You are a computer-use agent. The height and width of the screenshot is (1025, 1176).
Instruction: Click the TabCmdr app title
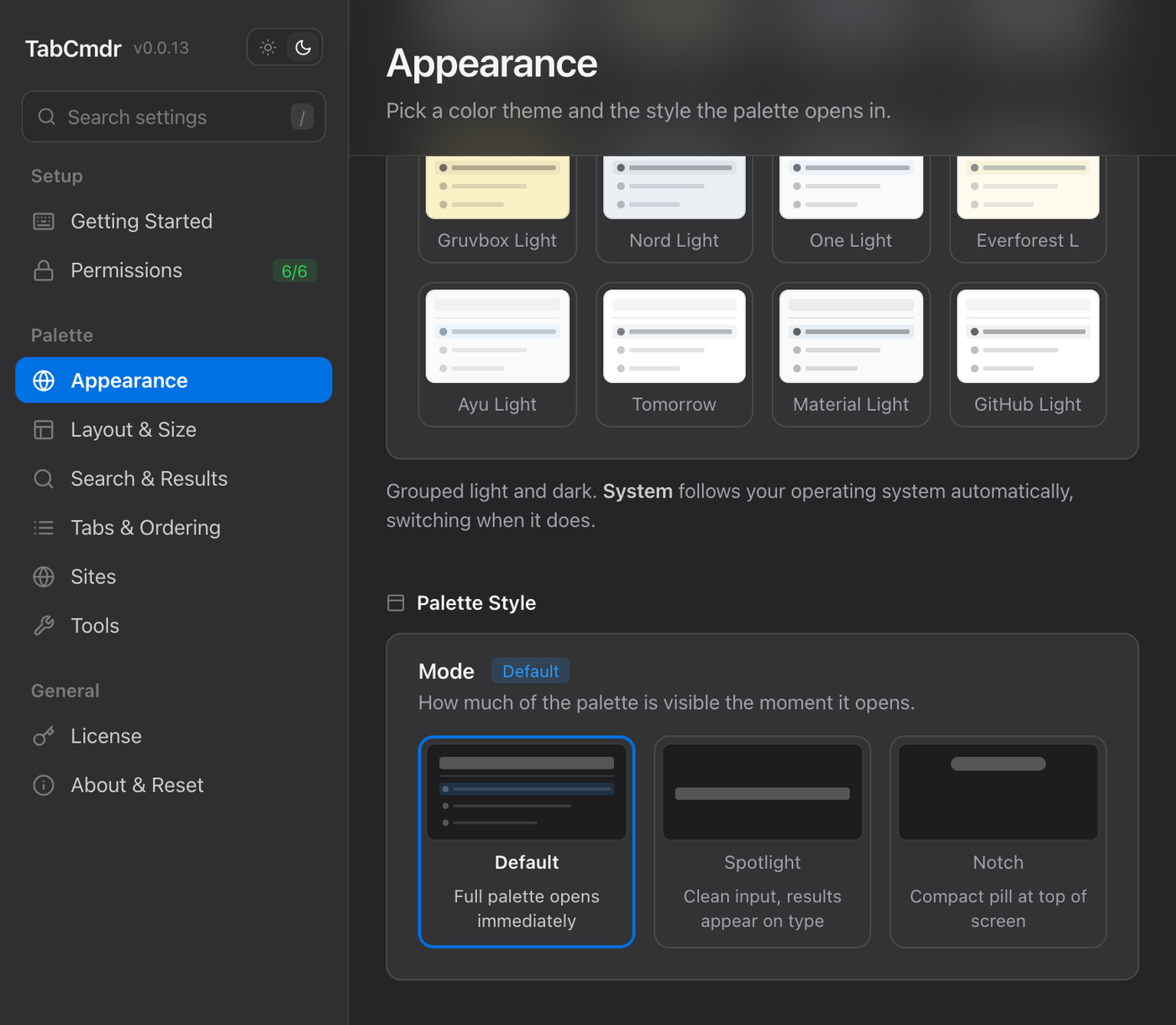coord(73,49)
